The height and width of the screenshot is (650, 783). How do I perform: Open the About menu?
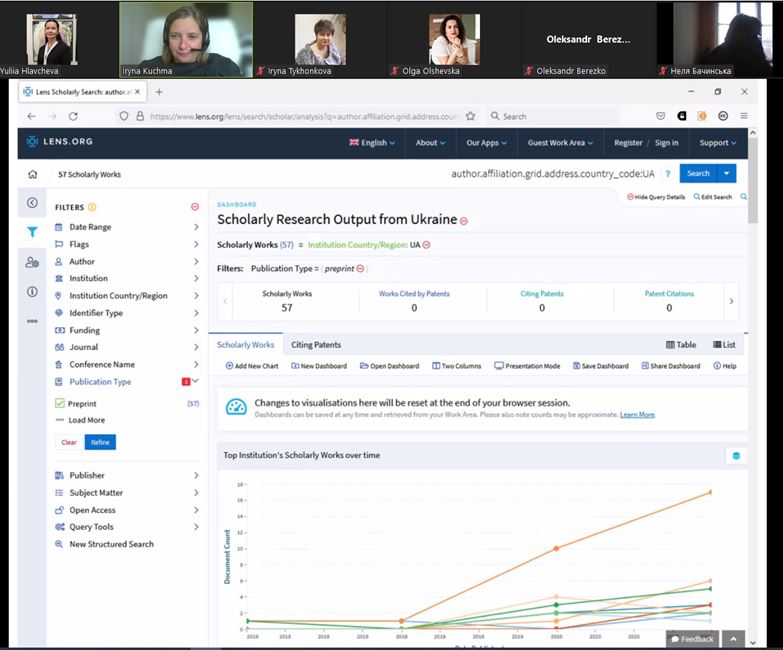(x=430, y=143)
